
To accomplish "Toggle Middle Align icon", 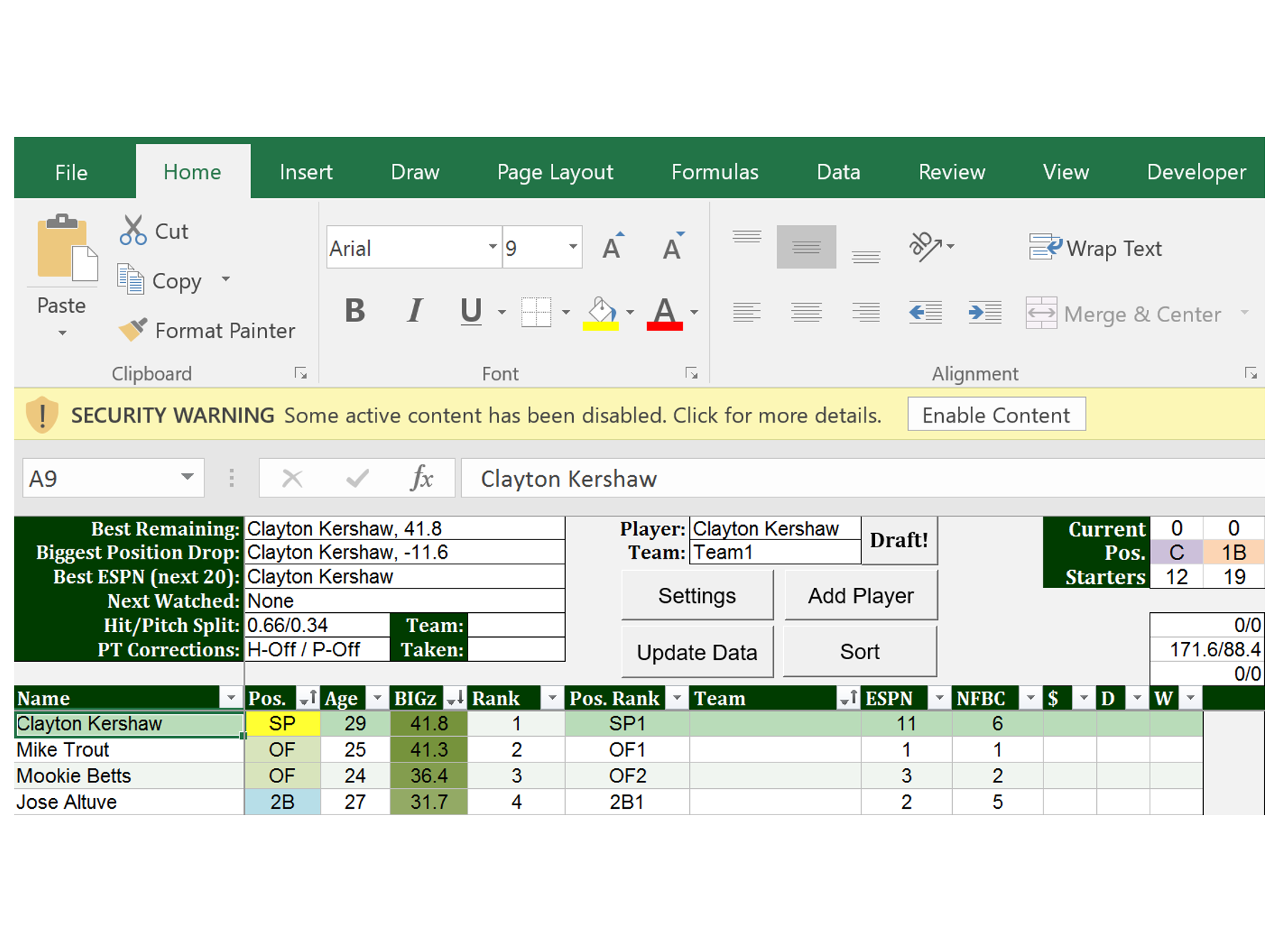I will tap(806, 247).
